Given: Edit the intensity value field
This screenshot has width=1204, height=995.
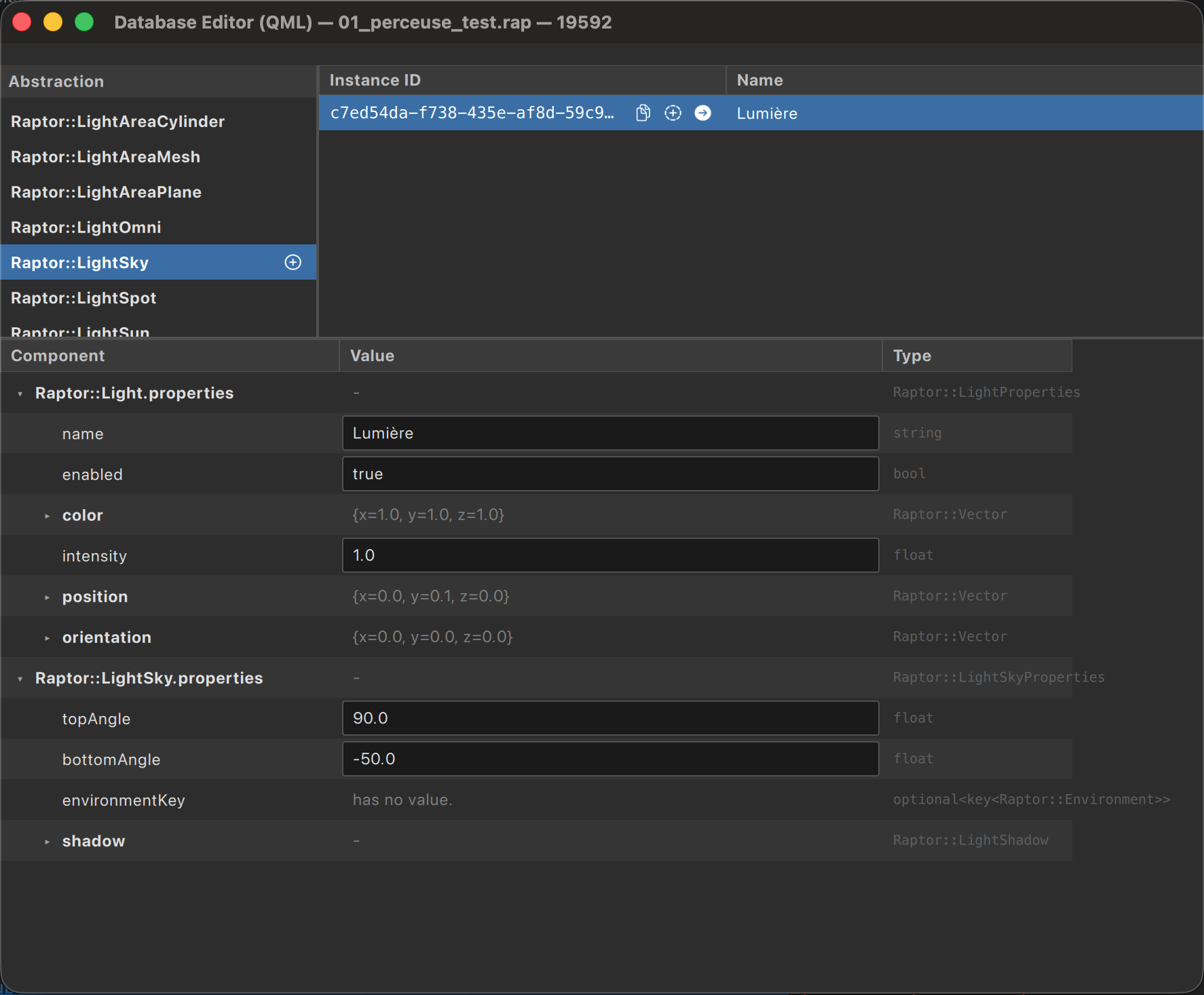Looking at the screenshot, I should 610,555.
